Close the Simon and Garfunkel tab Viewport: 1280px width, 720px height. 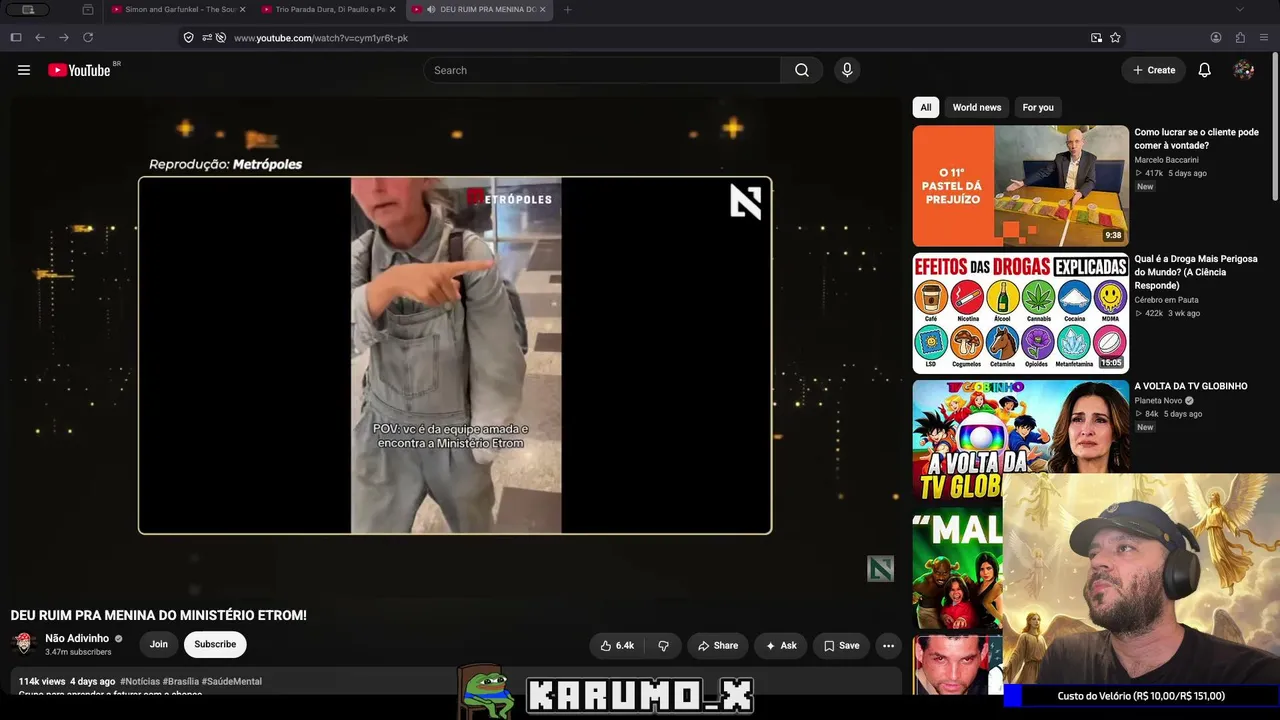tap(242, 10)
